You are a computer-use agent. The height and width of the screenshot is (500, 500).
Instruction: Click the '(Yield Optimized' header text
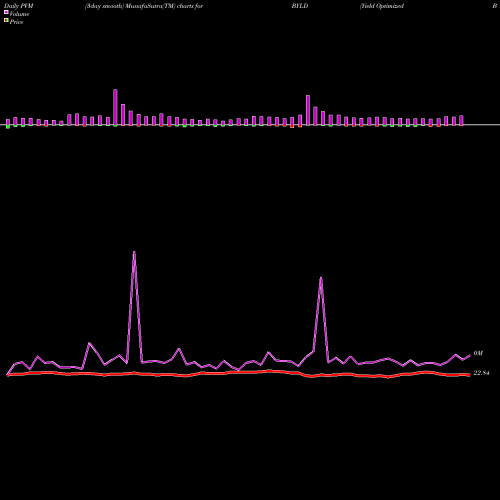pyautogui.click(x=382, y=6)
